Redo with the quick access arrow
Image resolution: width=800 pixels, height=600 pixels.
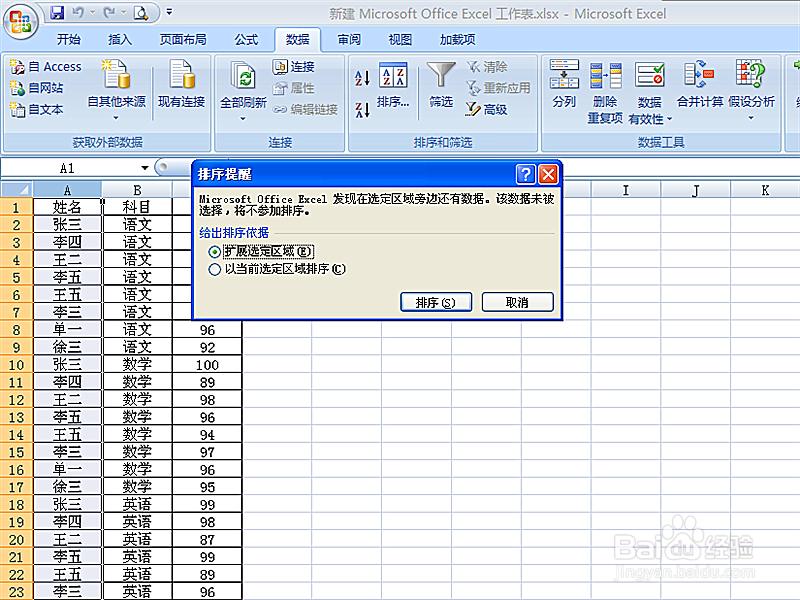pos(109,13)
